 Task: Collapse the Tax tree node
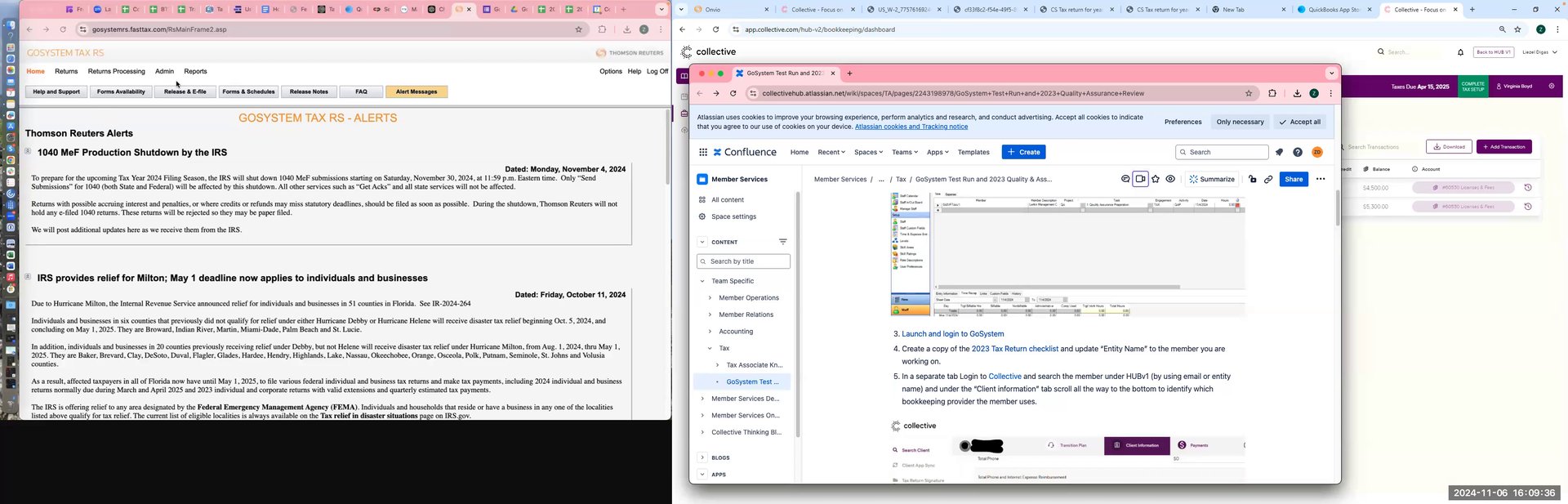click(710, 348)
